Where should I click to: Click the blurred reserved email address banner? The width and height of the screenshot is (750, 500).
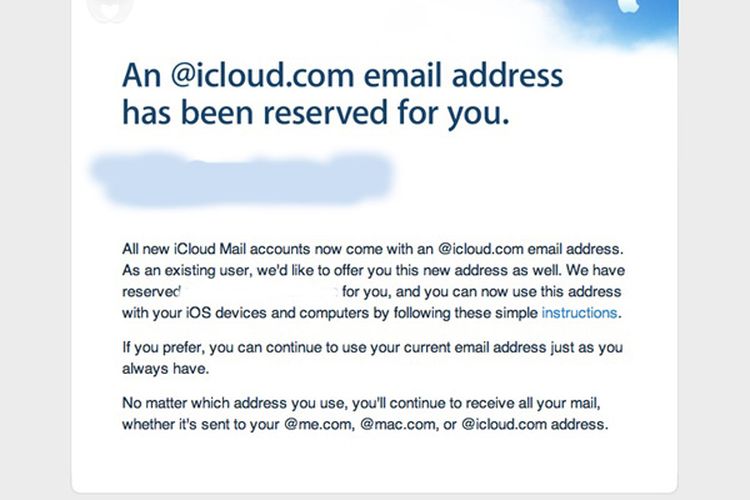click(x=242, y=178)
